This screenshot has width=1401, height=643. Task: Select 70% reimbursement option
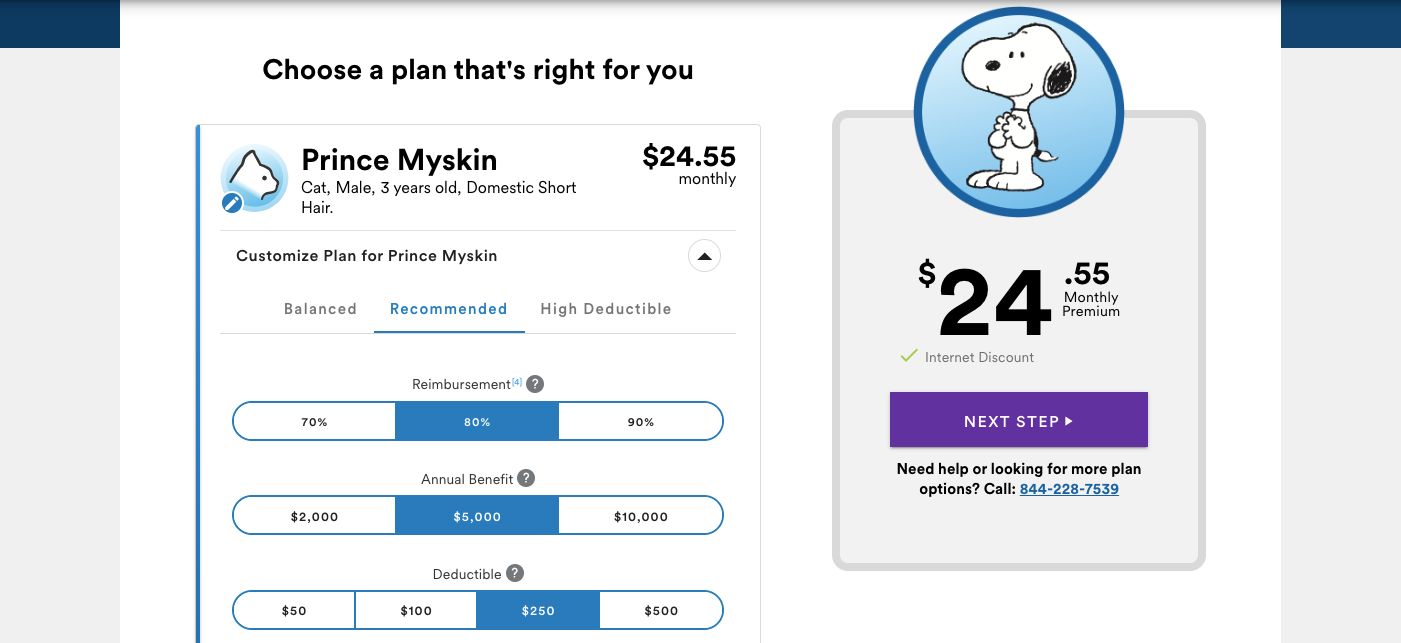tap(314, 422)
